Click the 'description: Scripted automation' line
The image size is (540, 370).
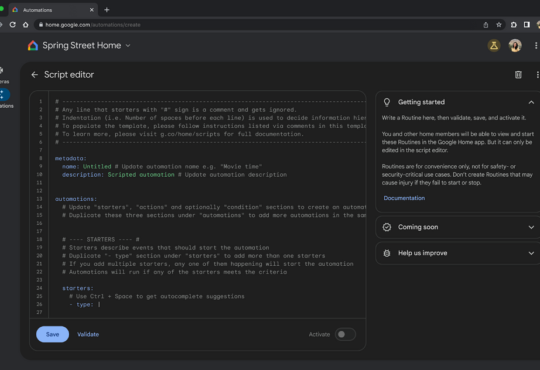click(x=174, y=175)
